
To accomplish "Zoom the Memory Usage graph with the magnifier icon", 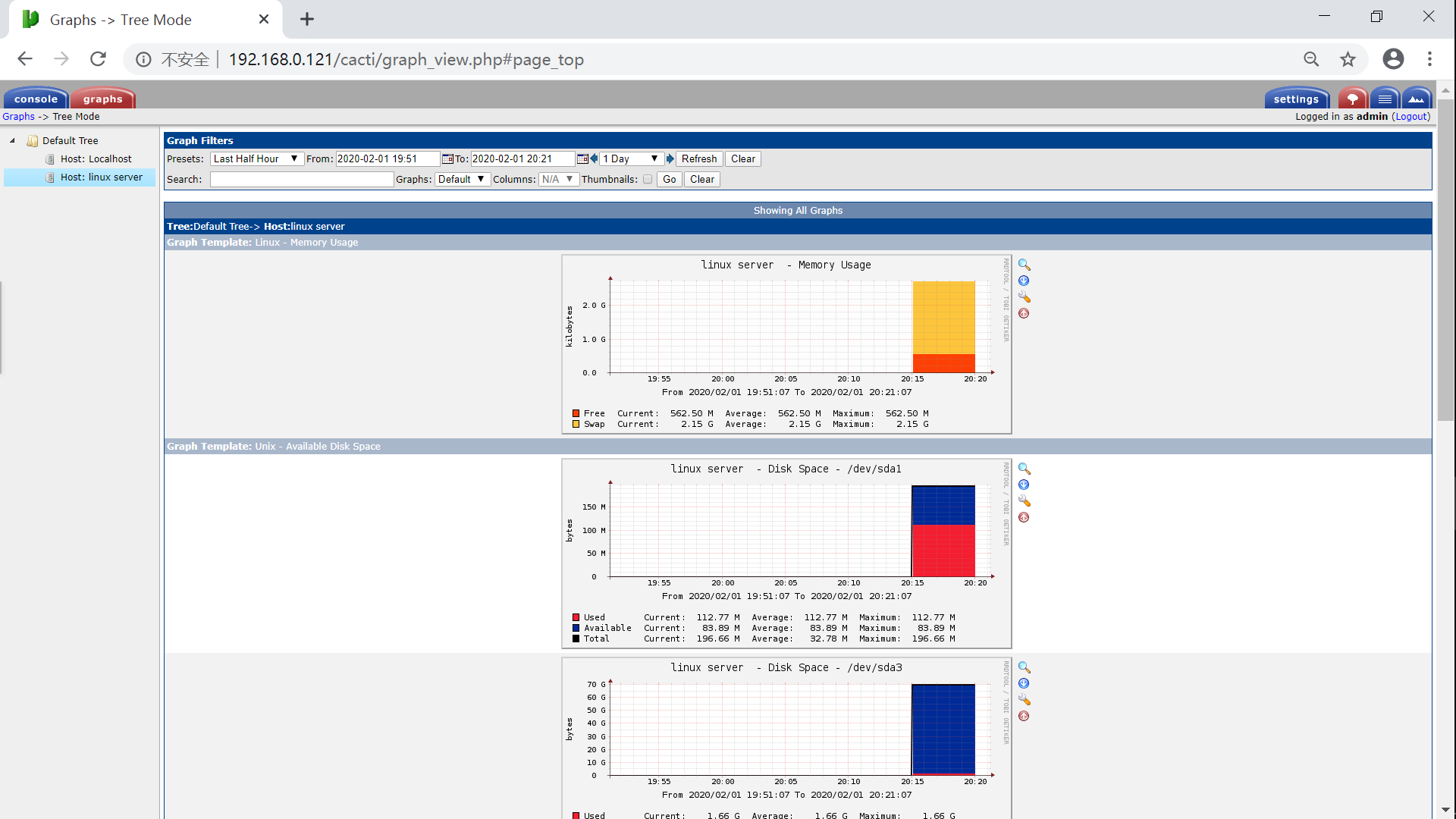I will coord(1024,265).
